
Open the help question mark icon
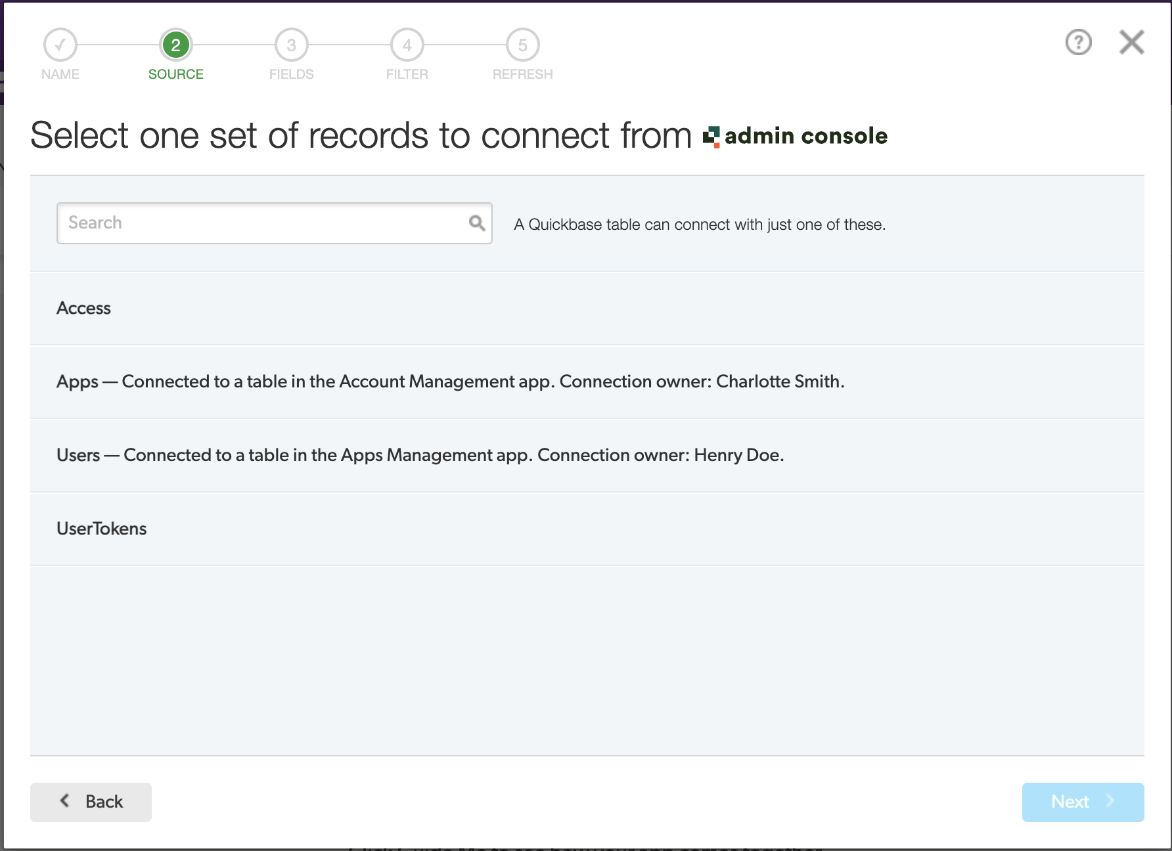pyautogui.click(x=1078, y=43)
